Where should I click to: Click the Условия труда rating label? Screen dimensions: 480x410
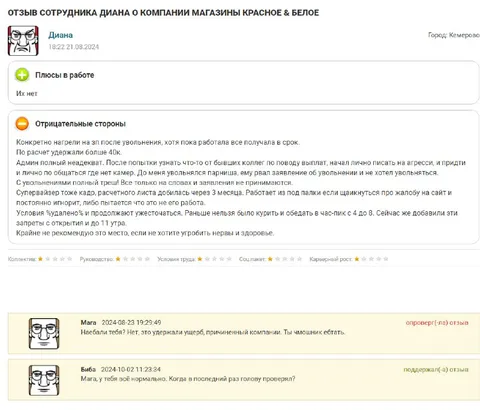(x=176, y=259)
